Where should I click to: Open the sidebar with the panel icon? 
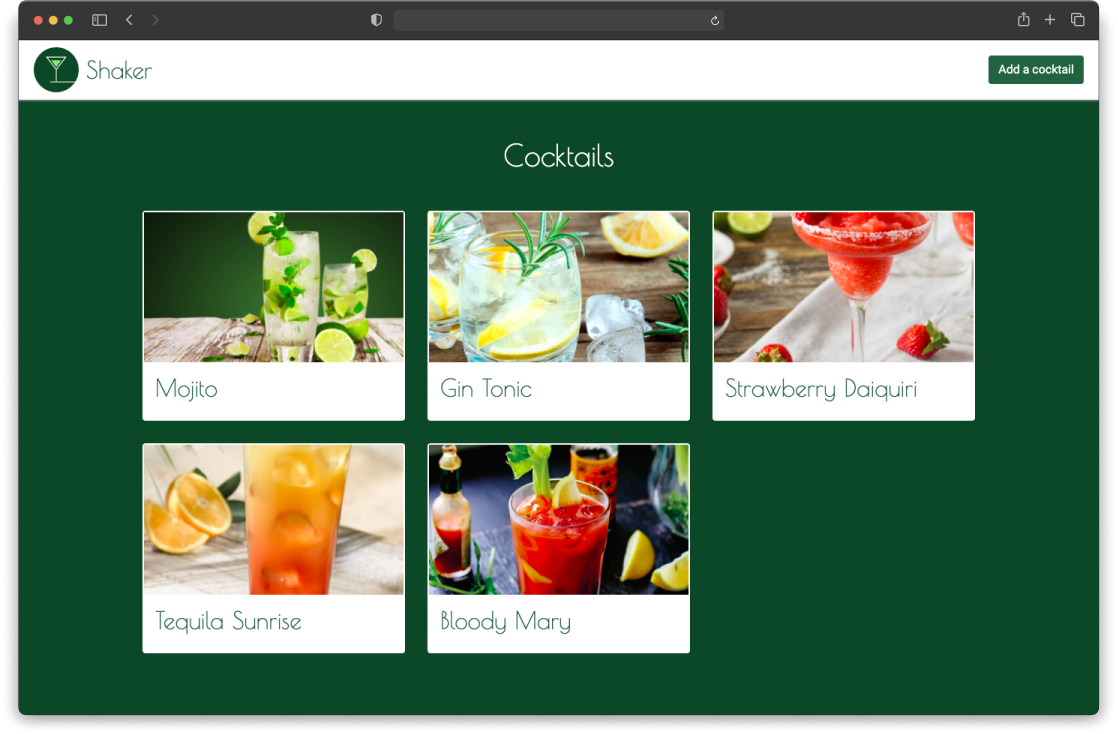click(x=99, y=20)
